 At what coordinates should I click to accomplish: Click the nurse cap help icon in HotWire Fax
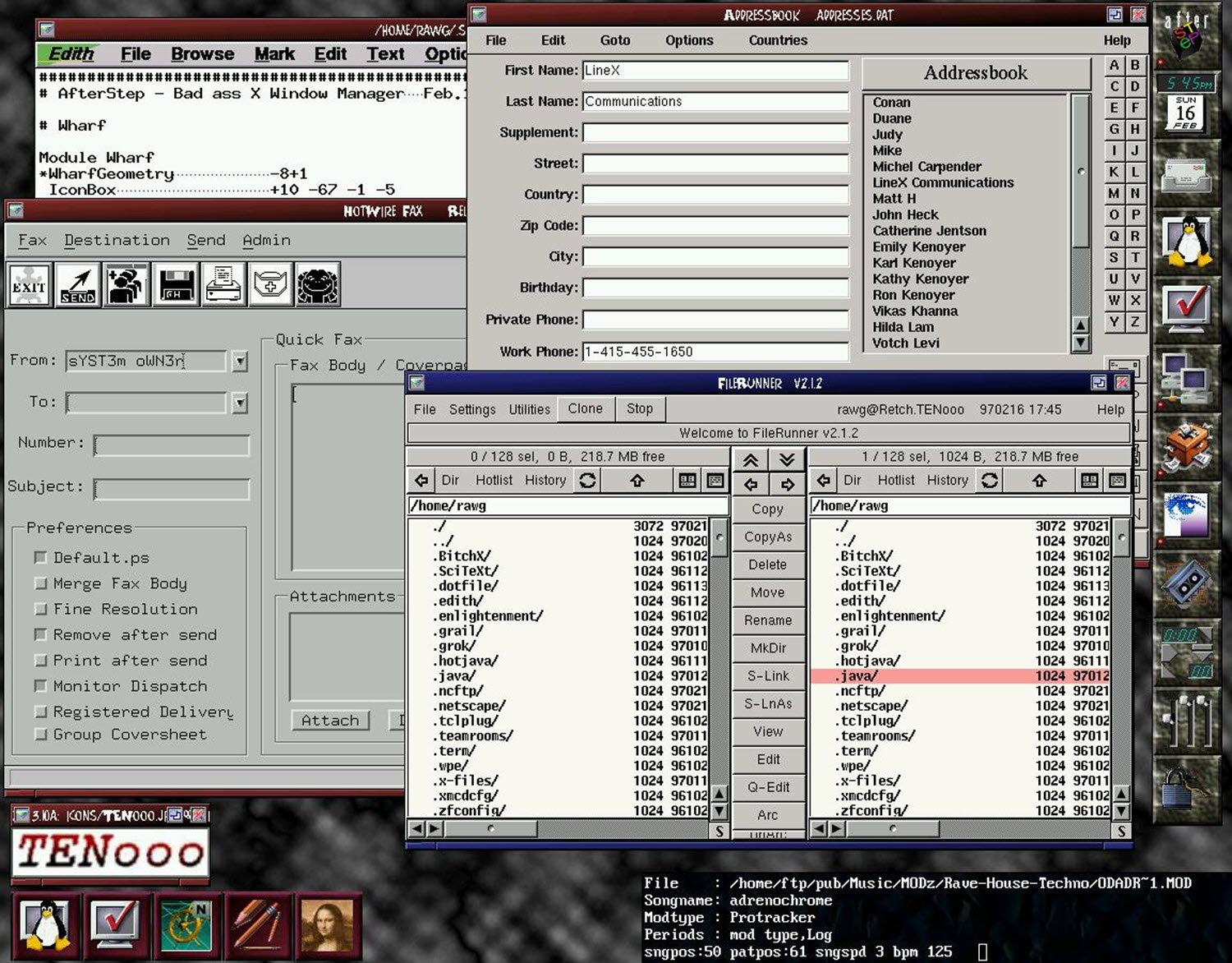pyautogui.click(x=270, y=284)
